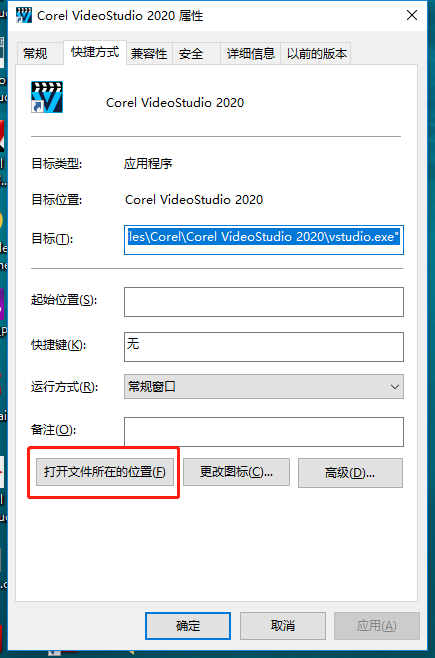Confirm with the 确定 button

(x=188, y=626)
